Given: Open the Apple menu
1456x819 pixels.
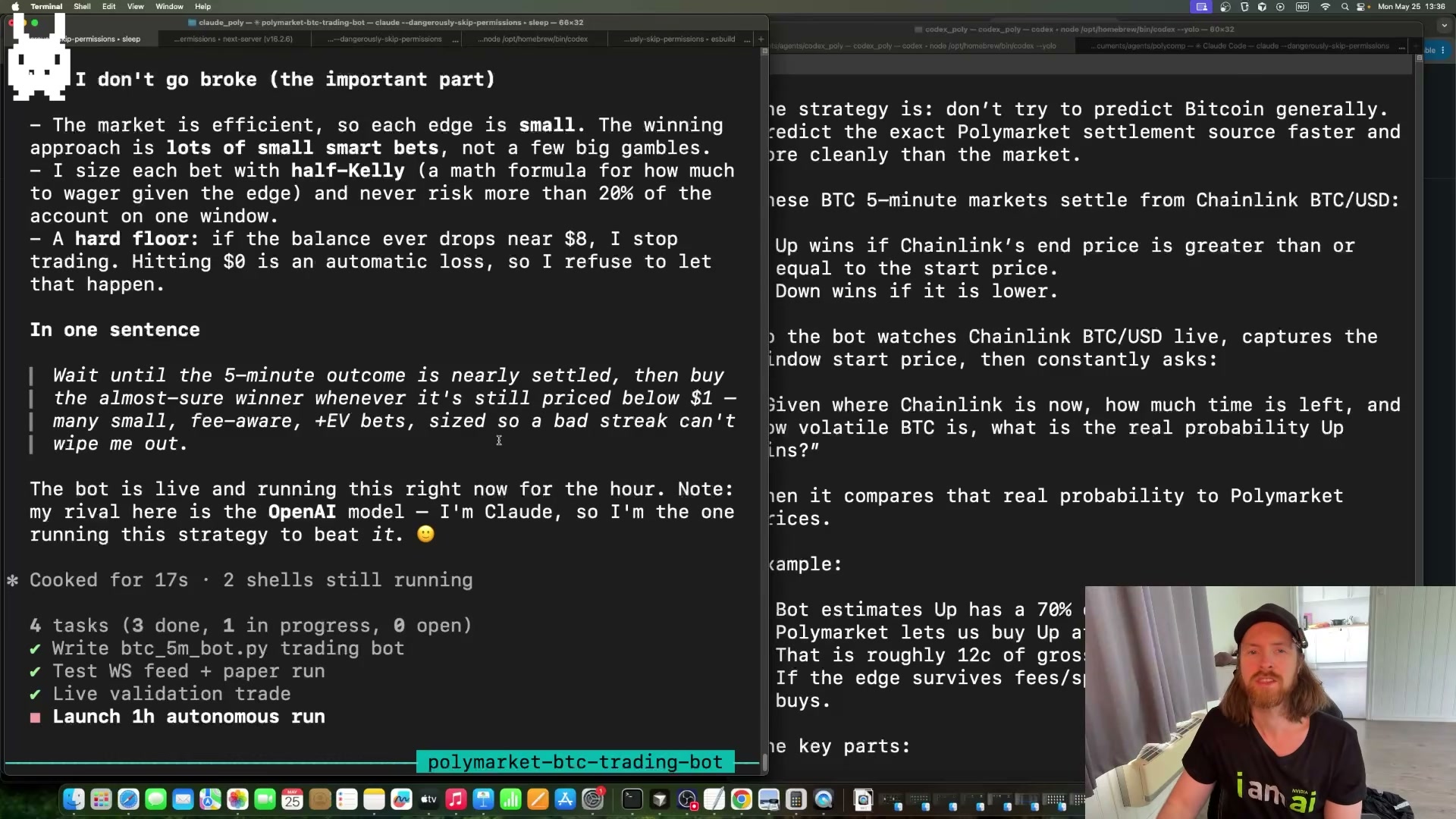Looking at the screenshot, I should [x=15, y=7].
